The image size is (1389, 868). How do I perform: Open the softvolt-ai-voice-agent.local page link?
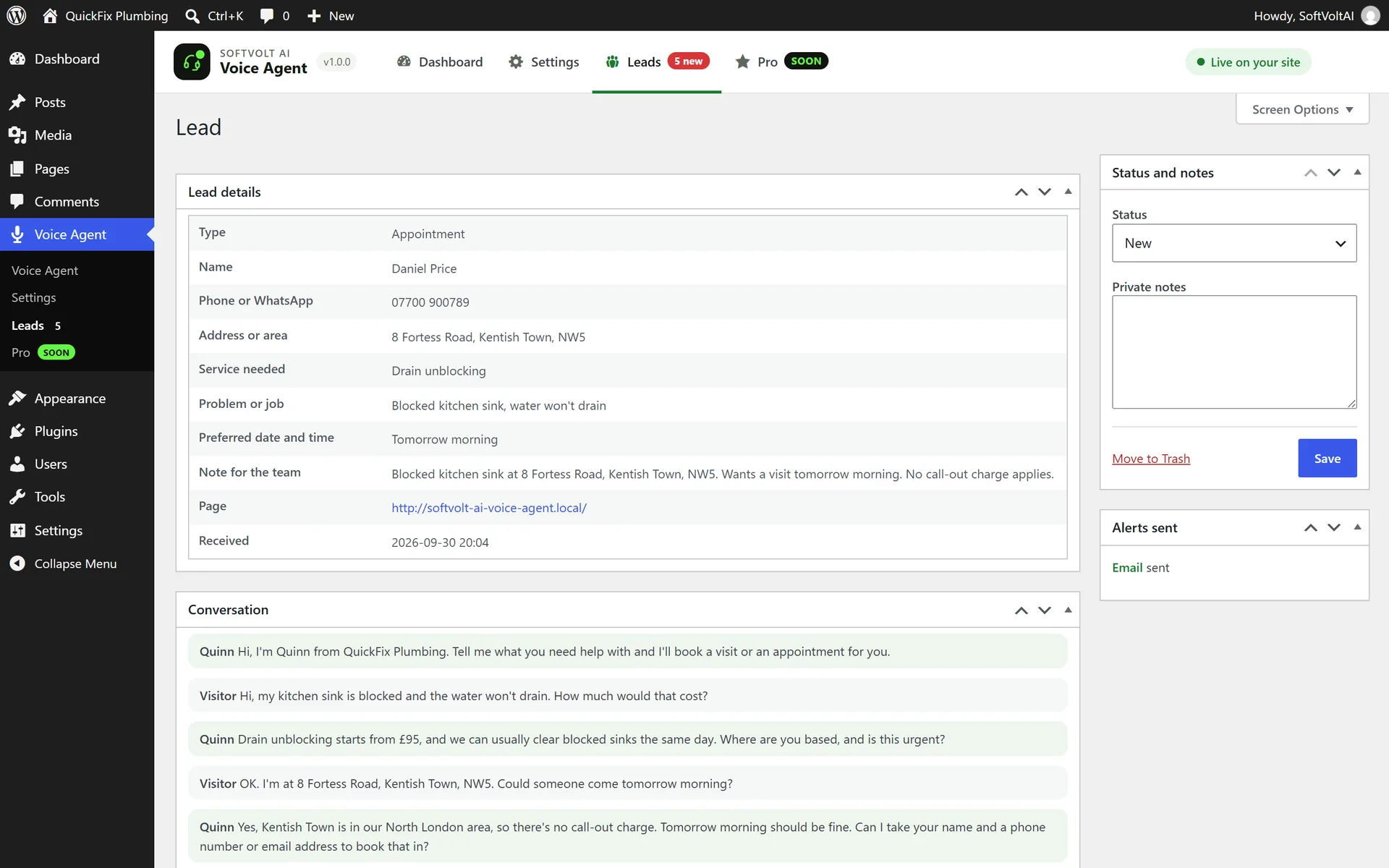point(489,508)
